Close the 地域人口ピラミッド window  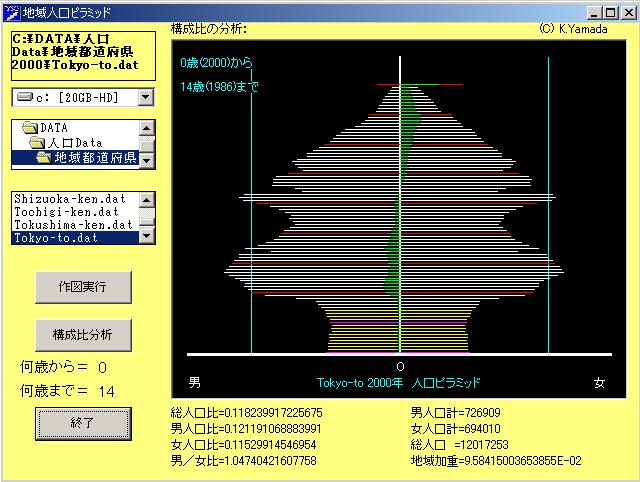point(629,13)
